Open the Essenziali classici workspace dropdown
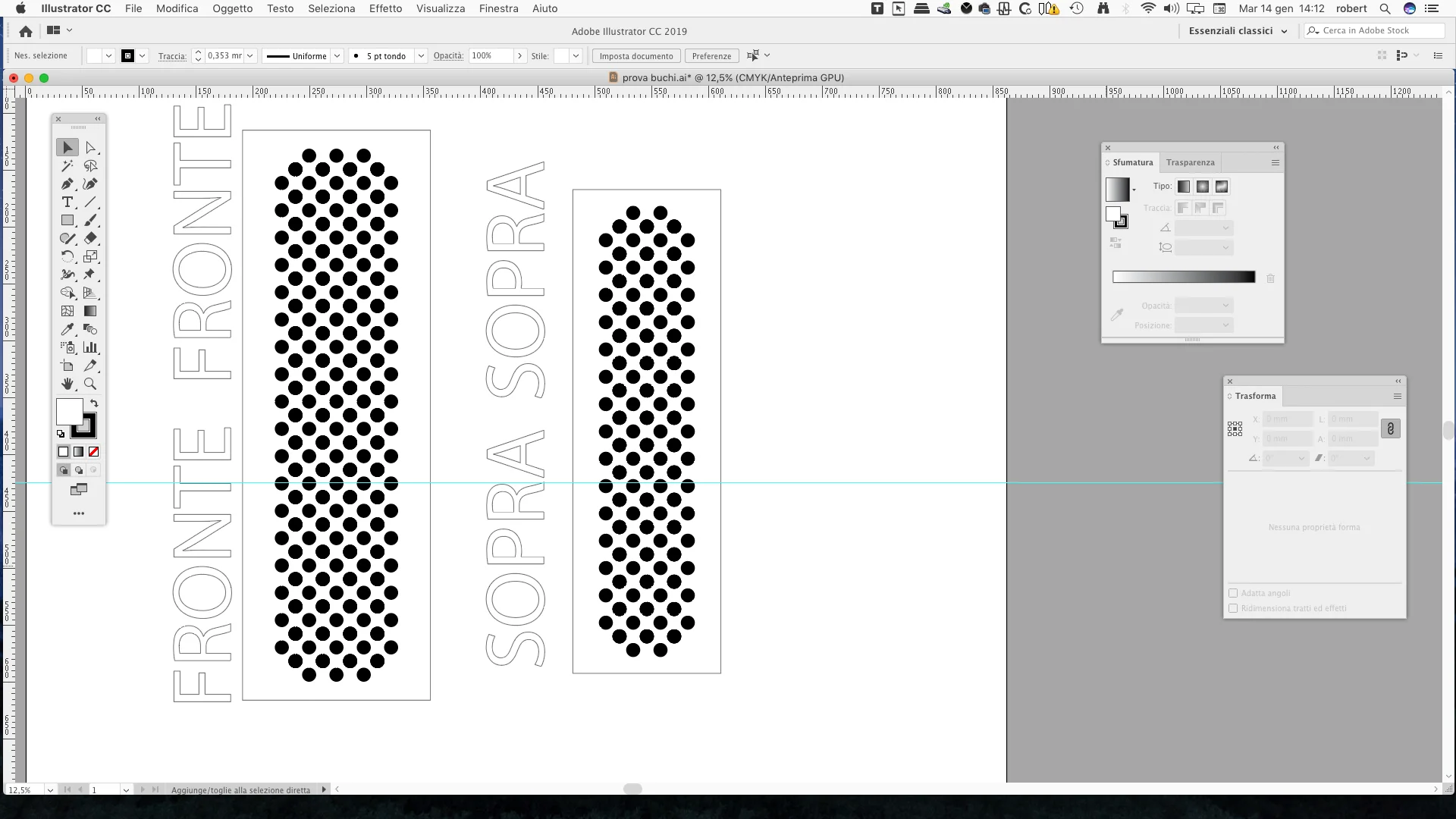Viewport: 1456px width, 819px height. [x=1238, y=31]
